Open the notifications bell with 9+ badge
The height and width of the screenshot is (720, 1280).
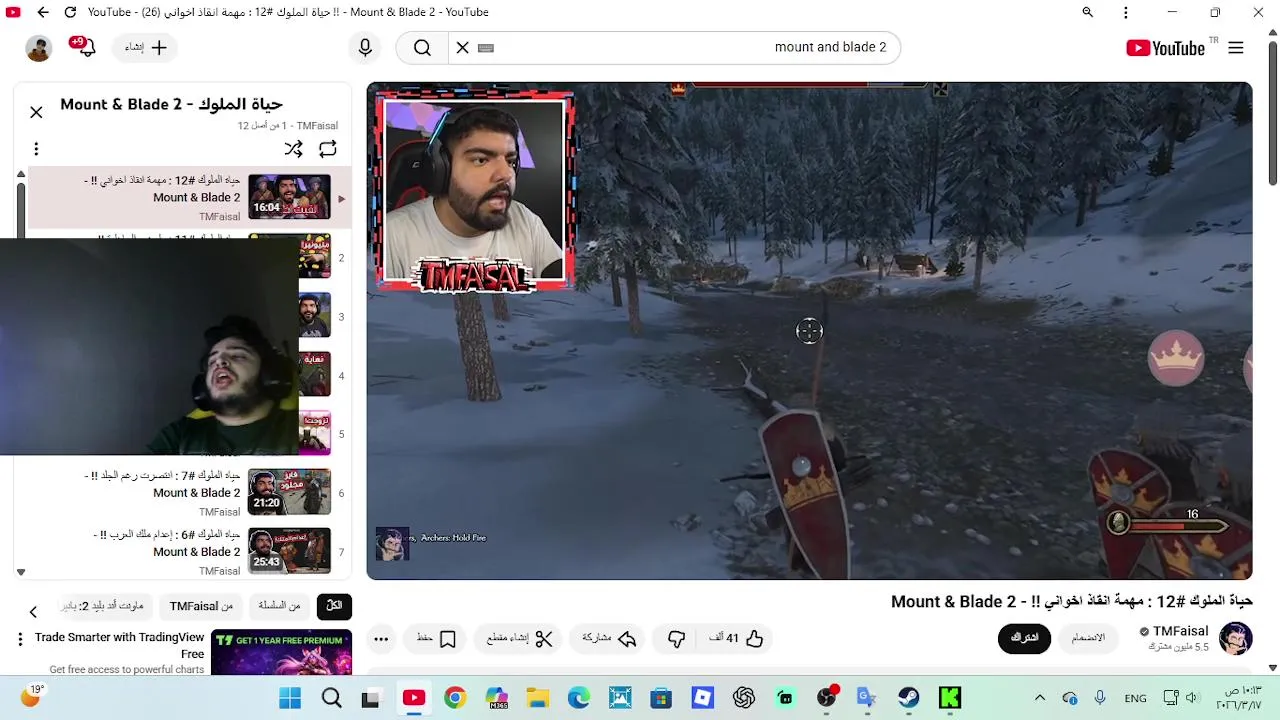85,47
